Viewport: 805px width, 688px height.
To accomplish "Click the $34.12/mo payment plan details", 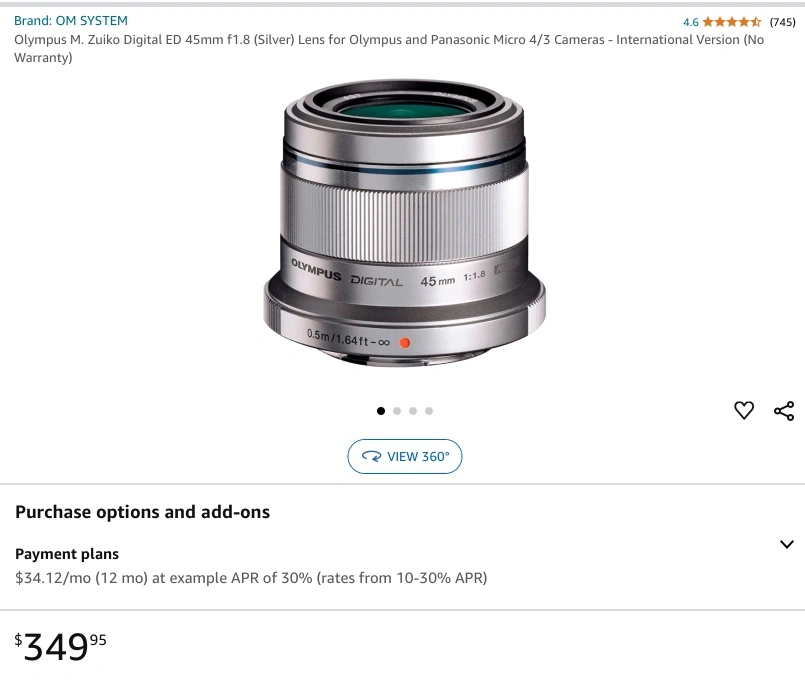I will click(251, 578).
